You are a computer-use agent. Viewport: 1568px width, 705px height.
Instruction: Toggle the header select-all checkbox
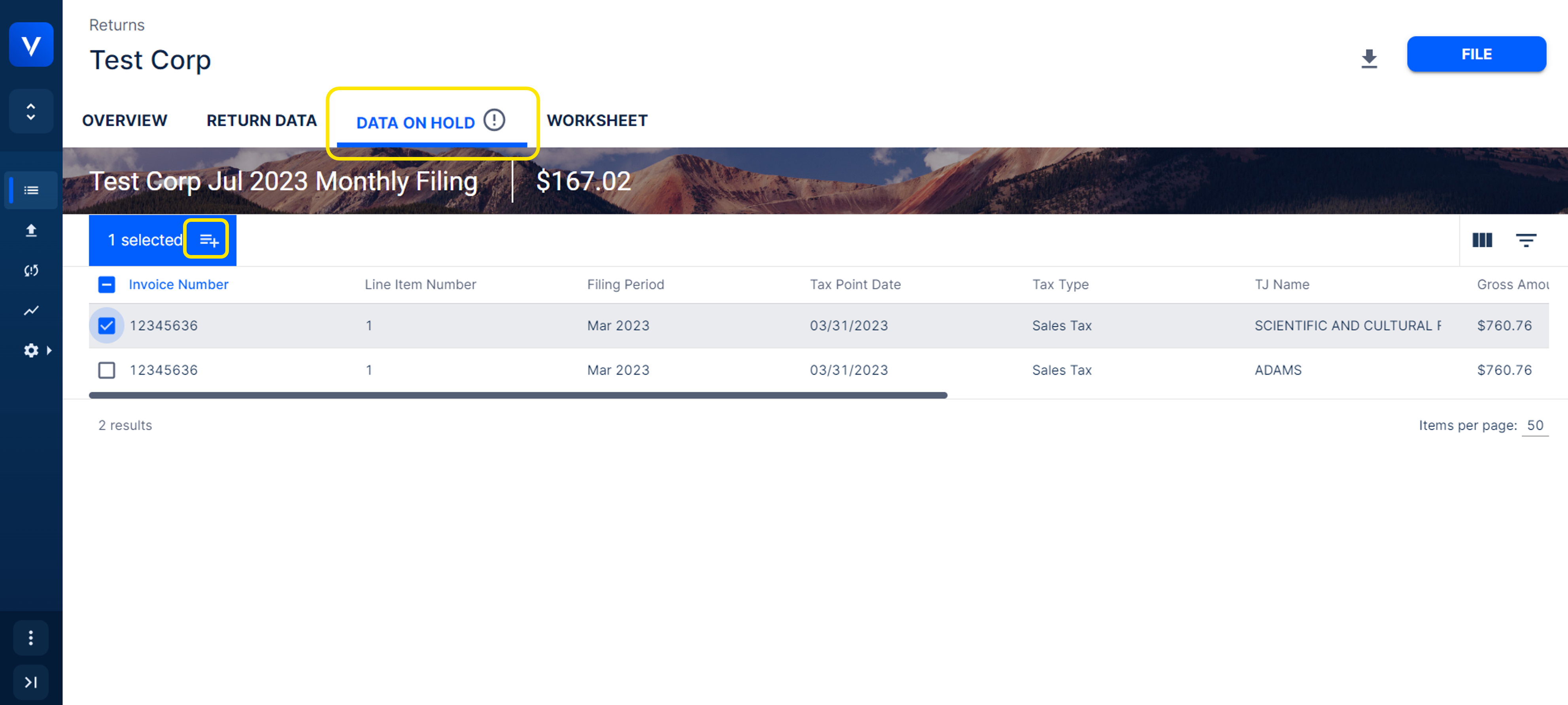tap(106, 284)
